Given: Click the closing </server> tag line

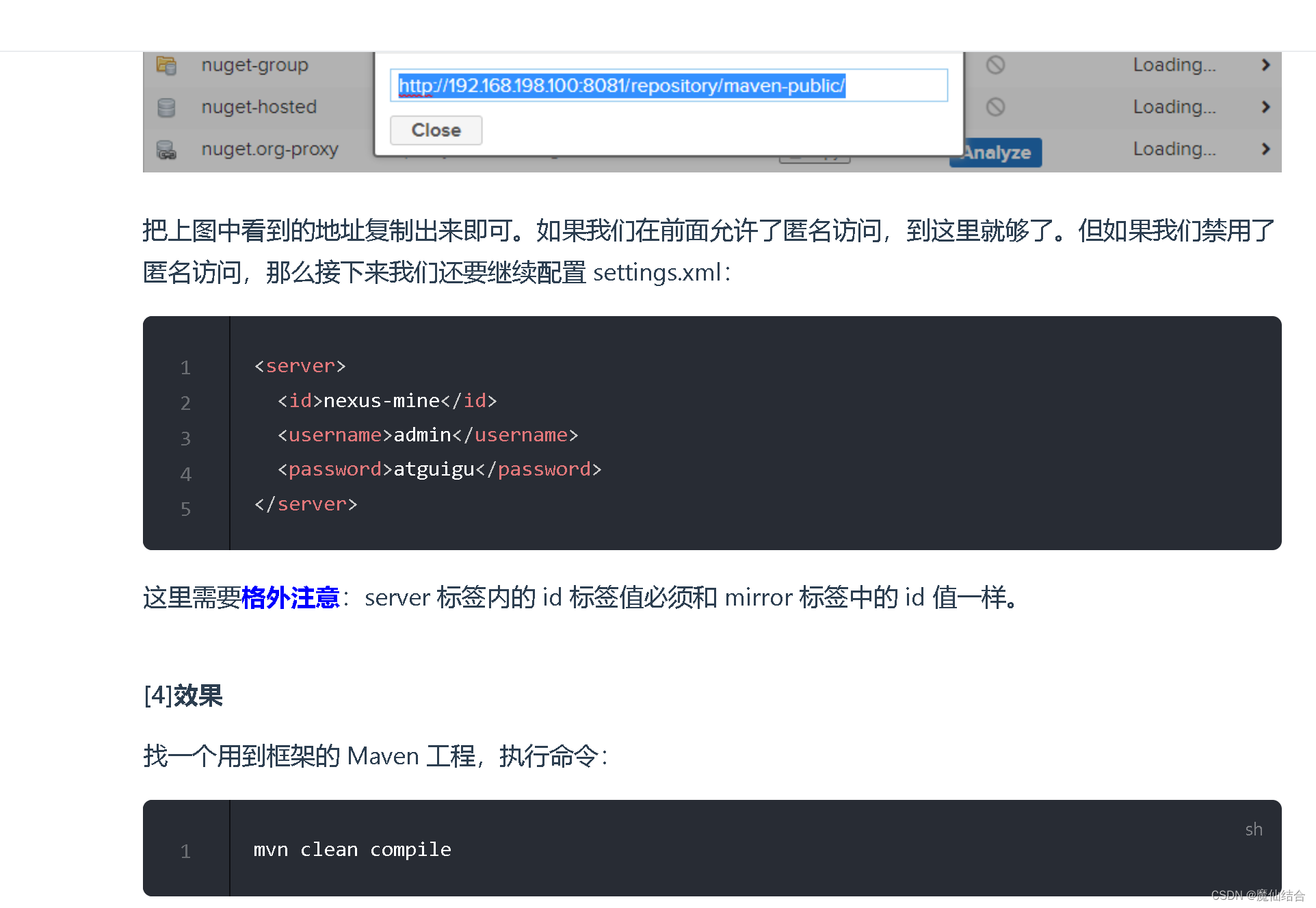Looking at the screenshot, I should pos(305,504).
